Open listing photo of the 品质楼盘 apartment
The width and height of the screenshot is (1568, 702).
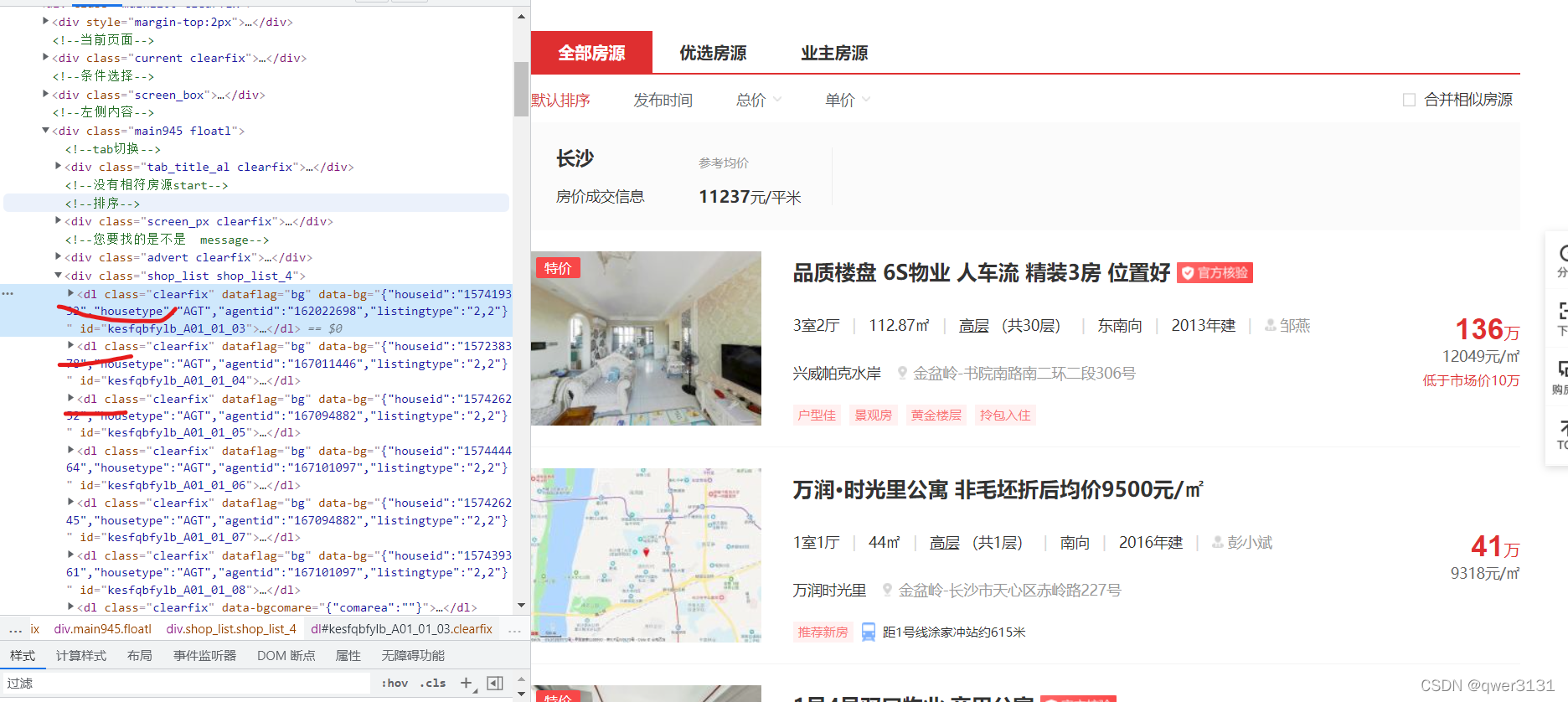tap(646, 338)
